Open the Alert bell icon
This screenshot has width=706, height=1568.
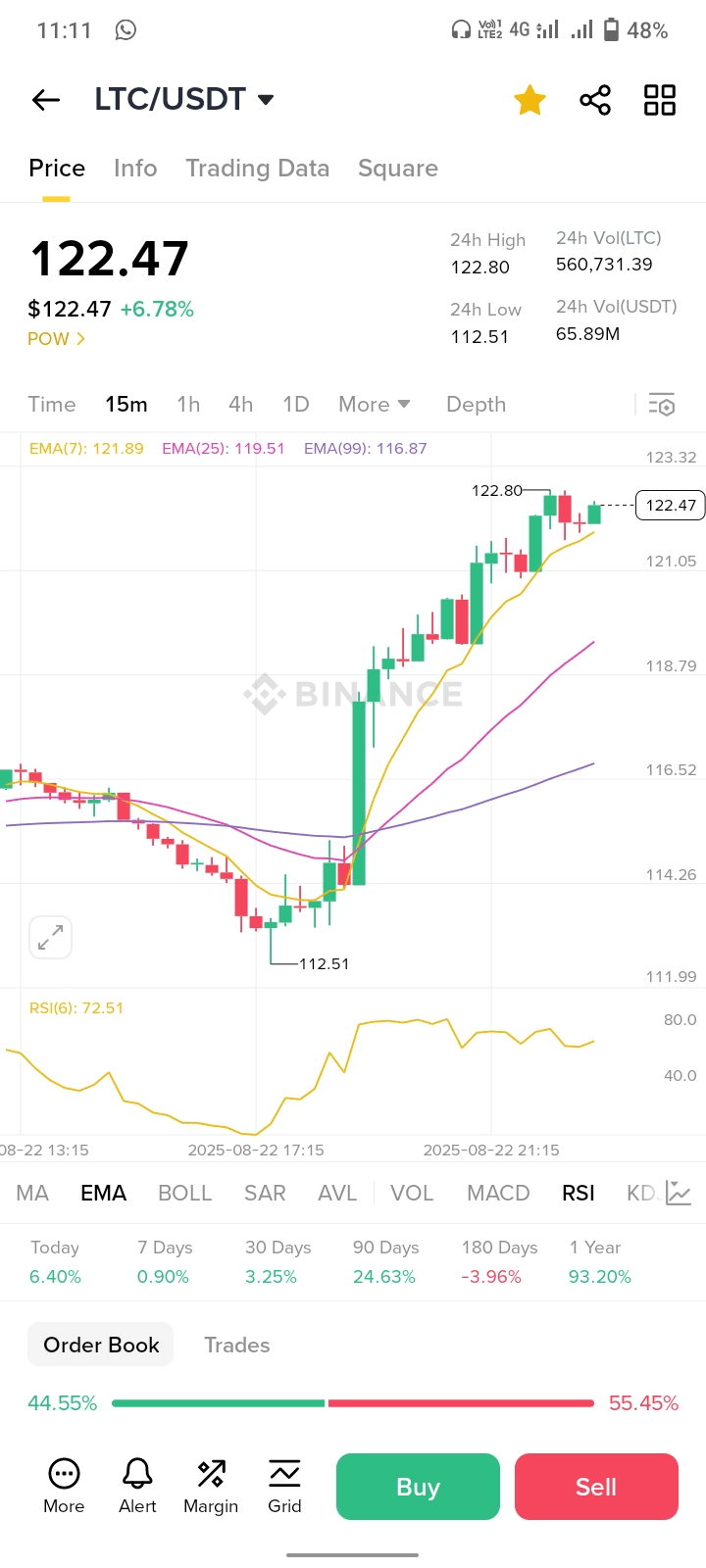click(137, 1473)
